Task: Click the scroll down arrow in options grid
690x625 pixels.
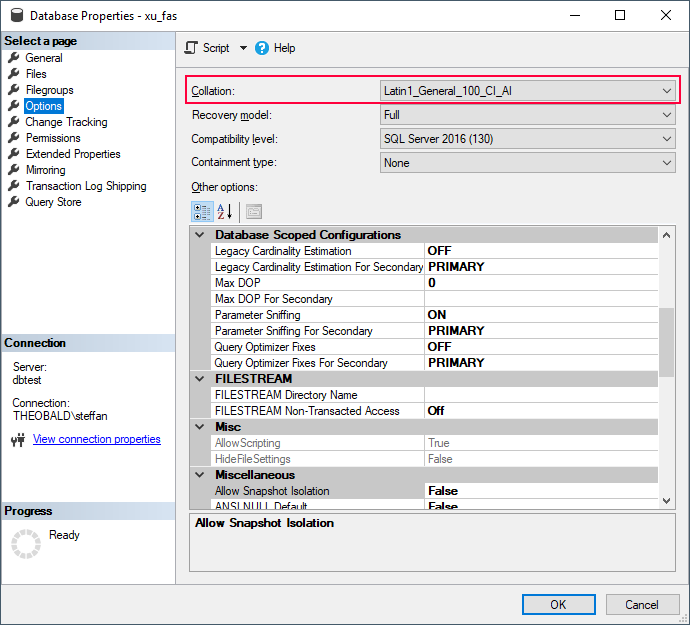Action: tap(666, 501)
